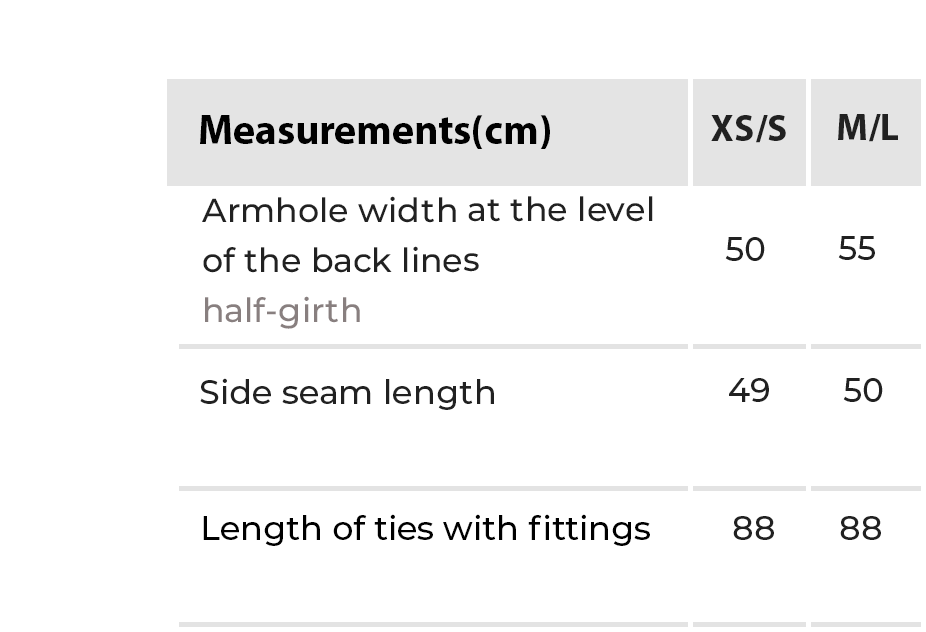926x632 pixels.
Task: Select side seam value 50 for M/L
Action: pos(862,390)
